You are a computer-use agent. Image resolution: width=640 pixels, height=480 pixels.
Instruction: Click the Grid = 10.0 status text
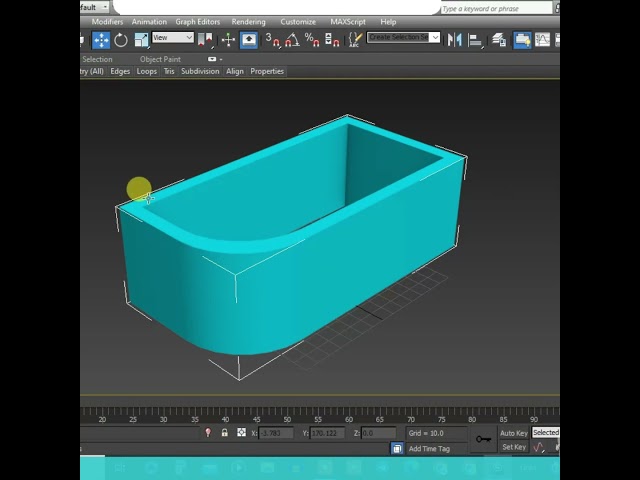tap(426, 433)
